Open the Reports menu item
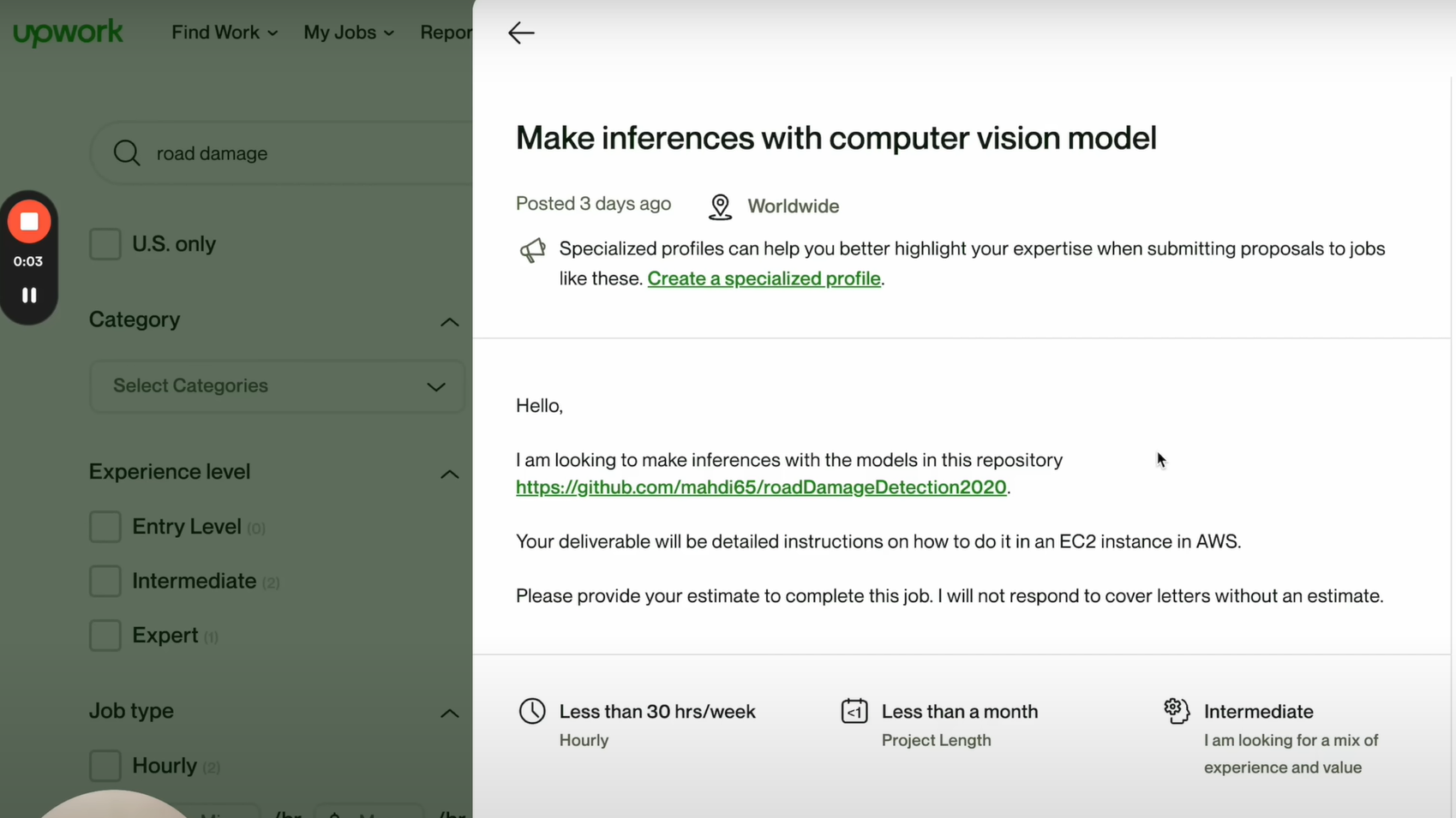The height and width of the screenshot is (818, 1456). click(446, 33)
